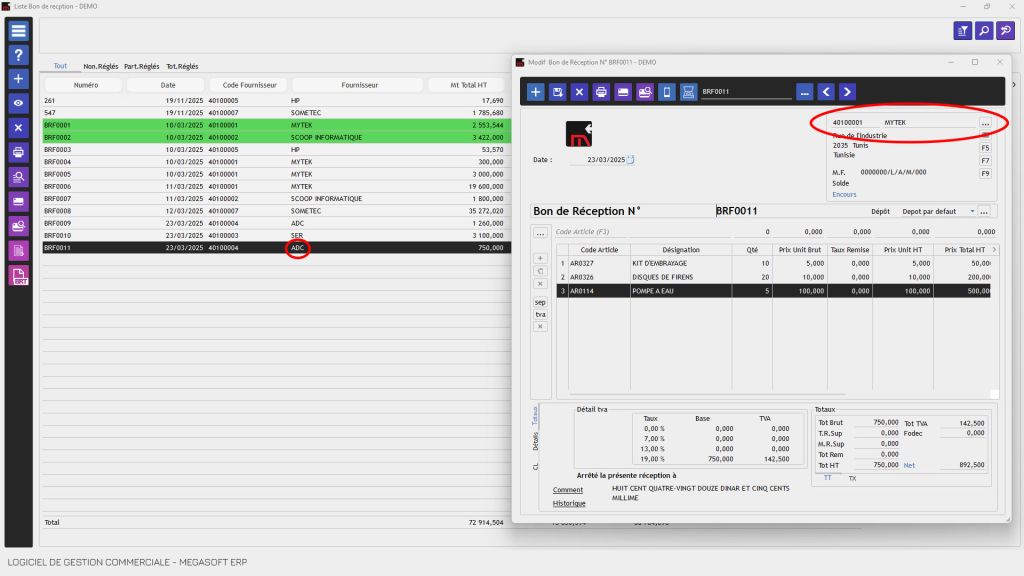
Task: Select the BRF0001 MYTEK row in the list
Action: 276,125
